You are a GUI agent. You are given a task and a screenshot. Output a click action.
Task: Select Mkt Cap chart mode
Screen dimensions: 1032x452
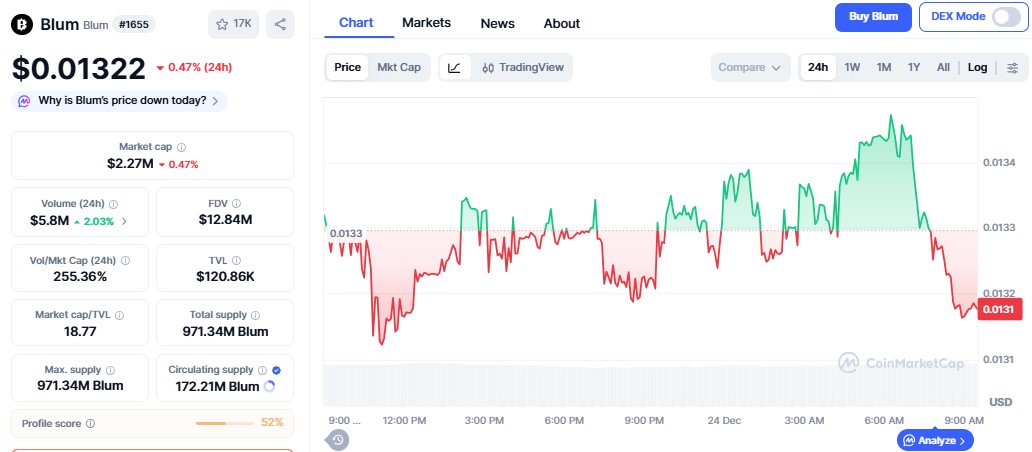click(x=399, y=67)
